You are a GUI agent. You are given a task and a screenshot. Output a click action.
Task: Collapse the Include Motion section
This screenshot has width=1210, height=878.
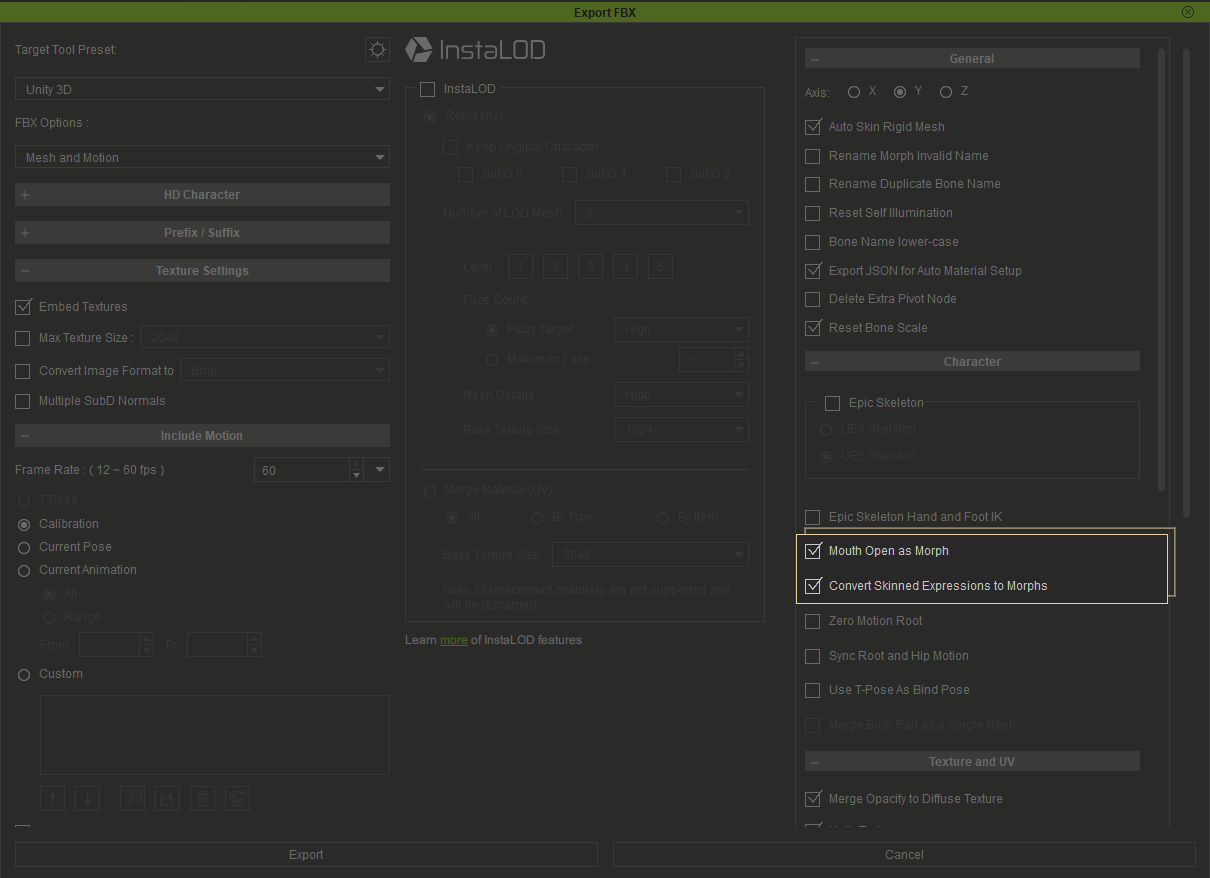tap(202, 436)
